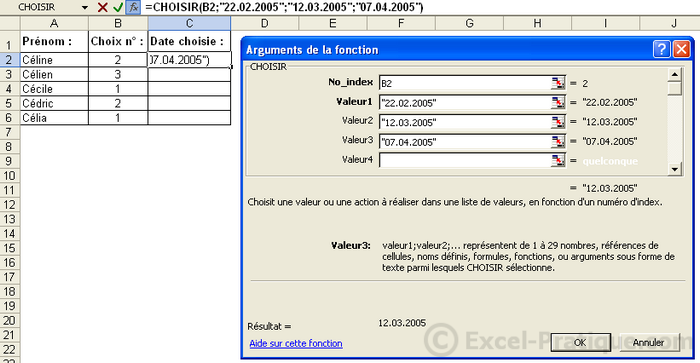
Task: Select column F header
Action: 401,23
